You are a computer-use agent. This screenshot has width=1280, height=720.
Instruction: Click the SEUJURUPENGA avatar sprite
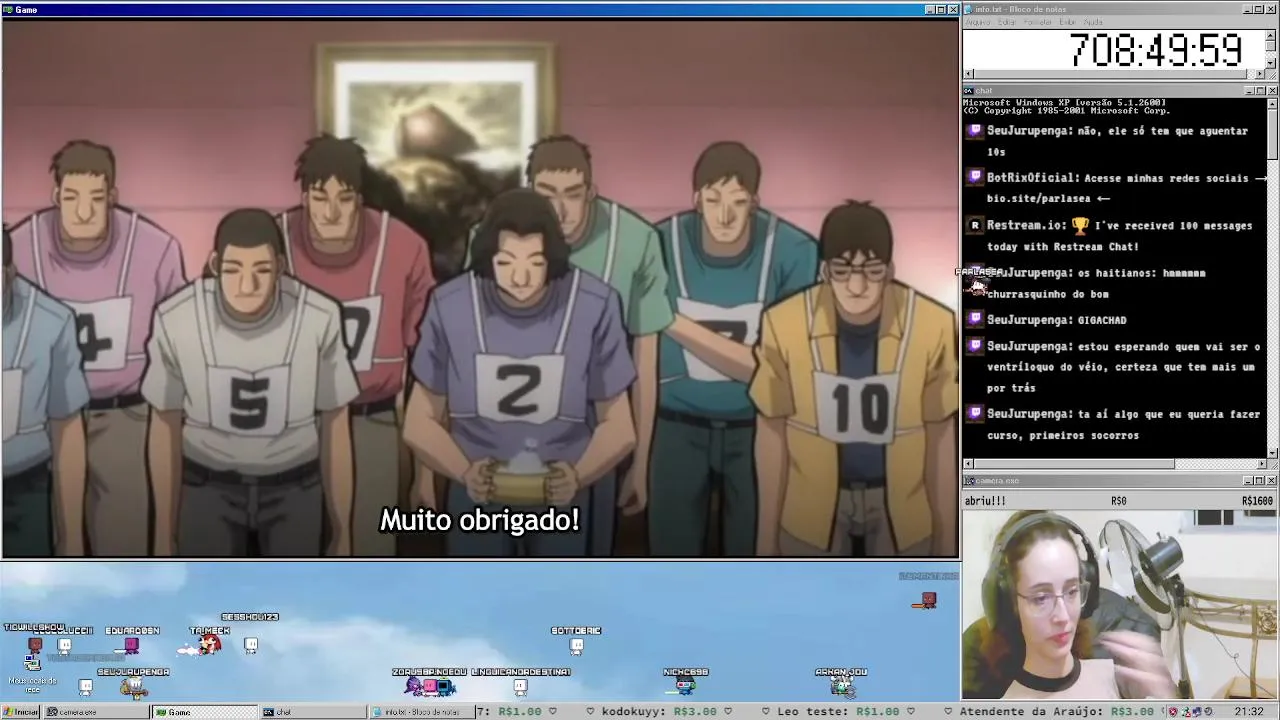pyautogui.click(x=132, y=687)
